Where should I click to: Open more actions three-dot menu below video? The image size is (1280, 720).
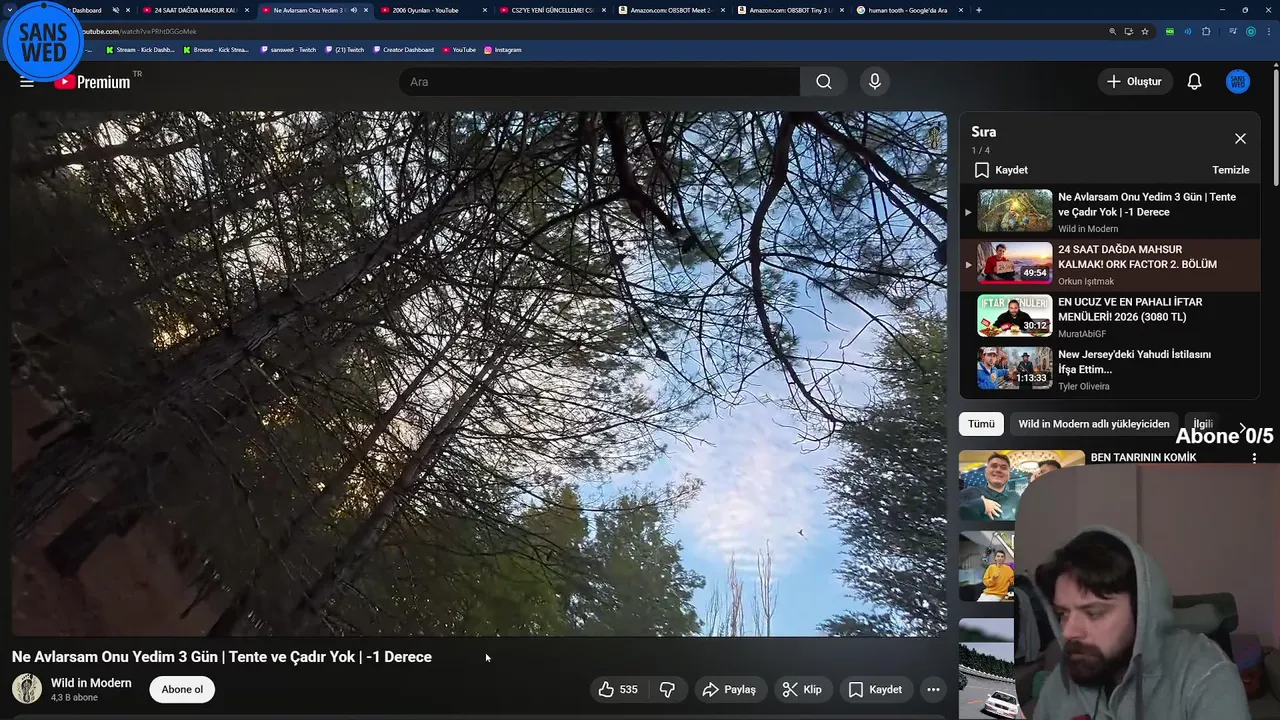click(x=933, y=689)
